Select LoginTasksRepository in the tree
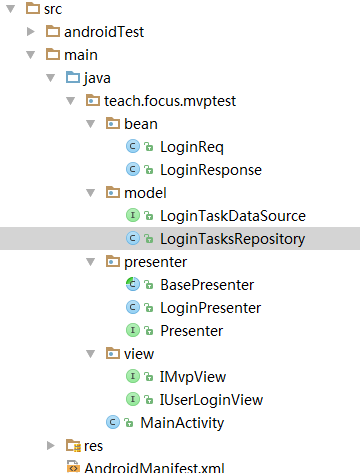The height and width of the screenshot is (473, 360). coord(180,239)
